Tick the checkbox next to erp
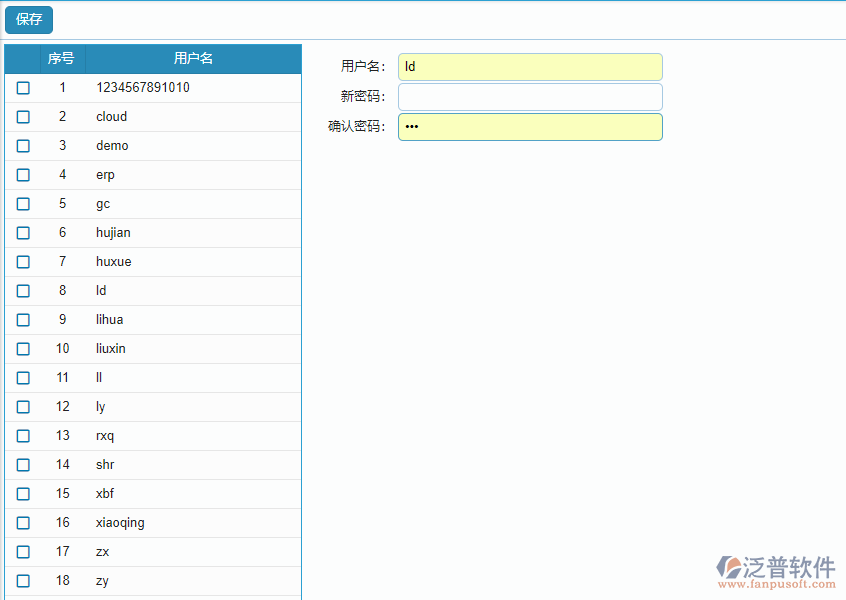The image size is (846, 600). tap(23, 174)
